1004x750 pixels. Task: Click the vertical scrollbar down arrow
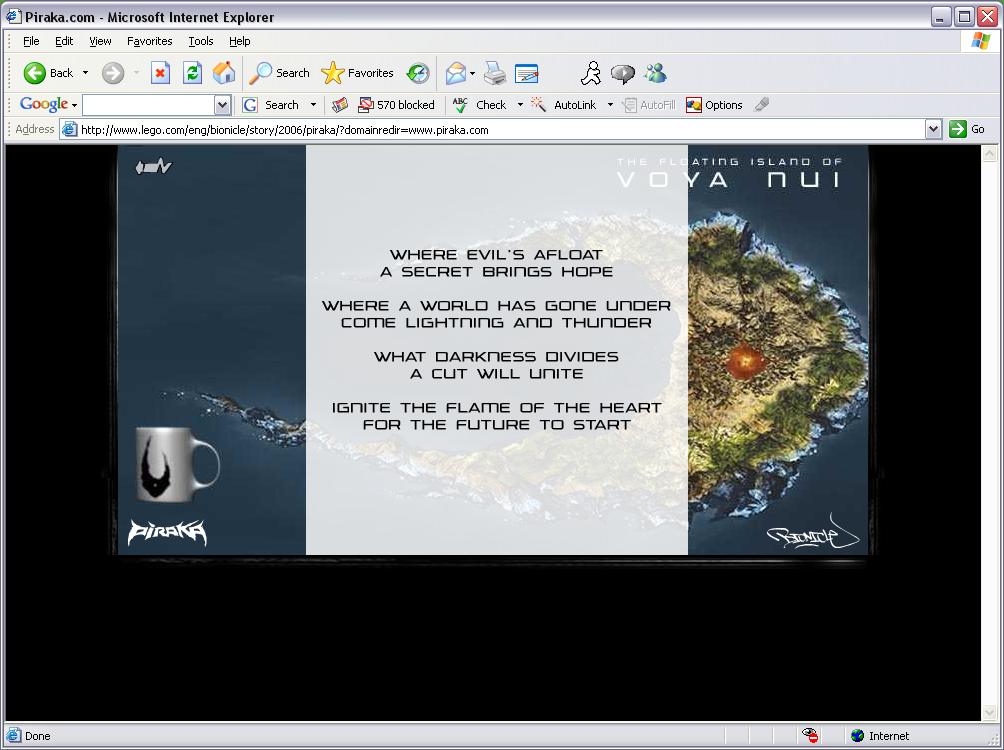coord(990,712)
